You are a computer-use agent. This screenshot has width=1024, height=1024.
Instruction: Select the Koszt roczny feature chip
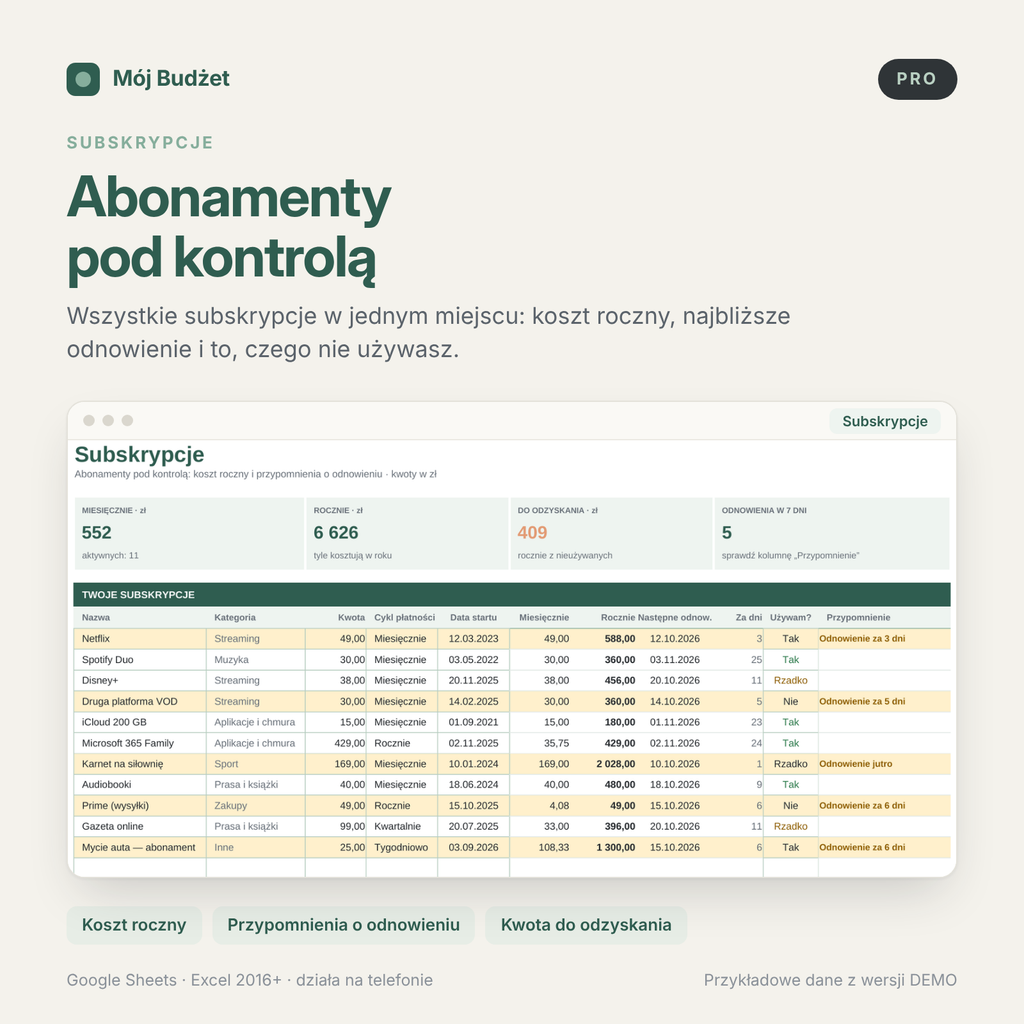tap(134, 925)
